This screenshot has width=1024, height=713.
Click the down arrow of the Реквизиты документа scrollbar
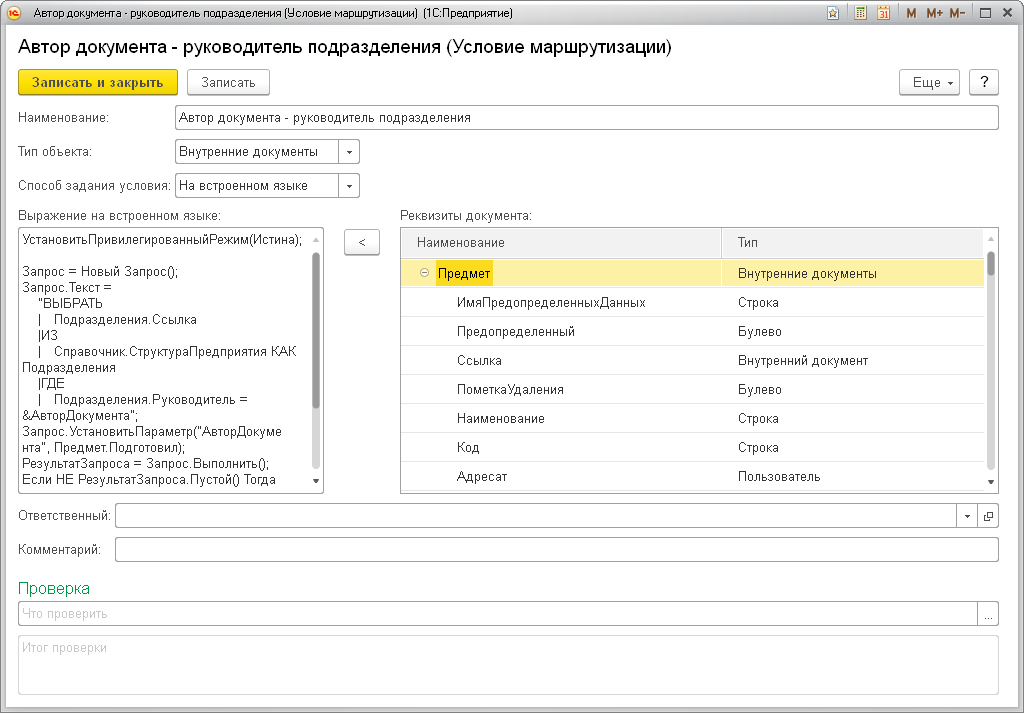[991, 482]
